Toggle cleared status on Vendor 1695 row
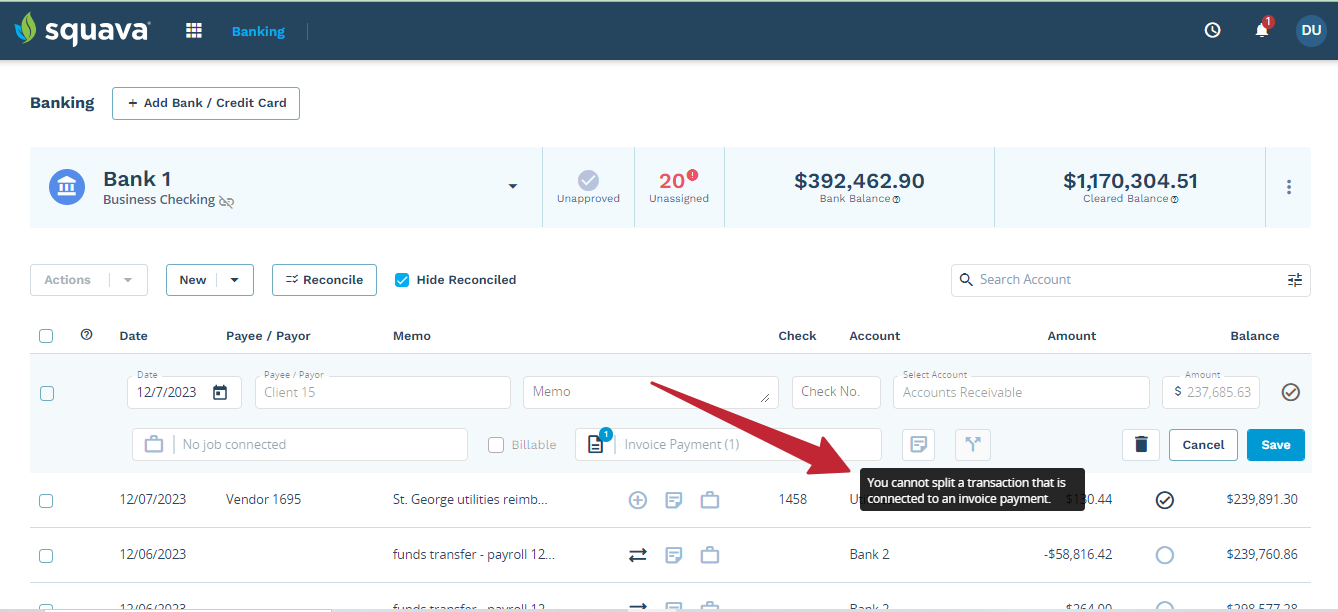1338x612 pixels. click(x=1165, y=500)
